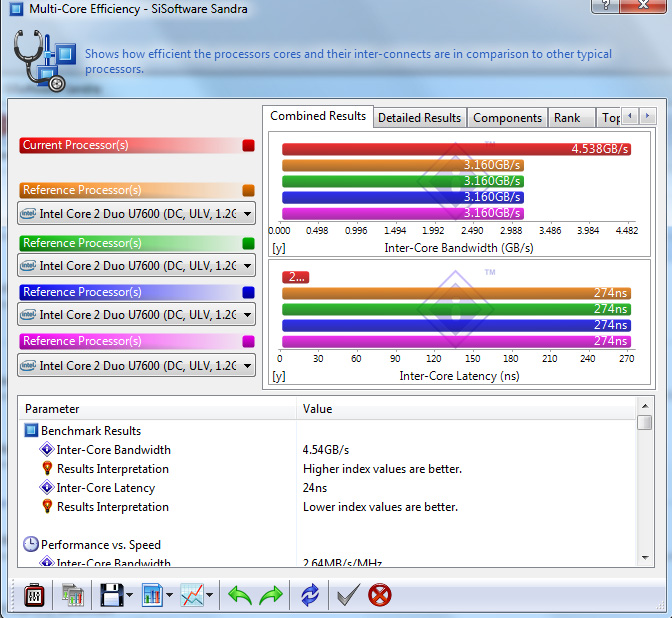Screen dimensions: 672x618
Task: Refresh results with the blue arrows icon
Action: (x=310, y=595)
